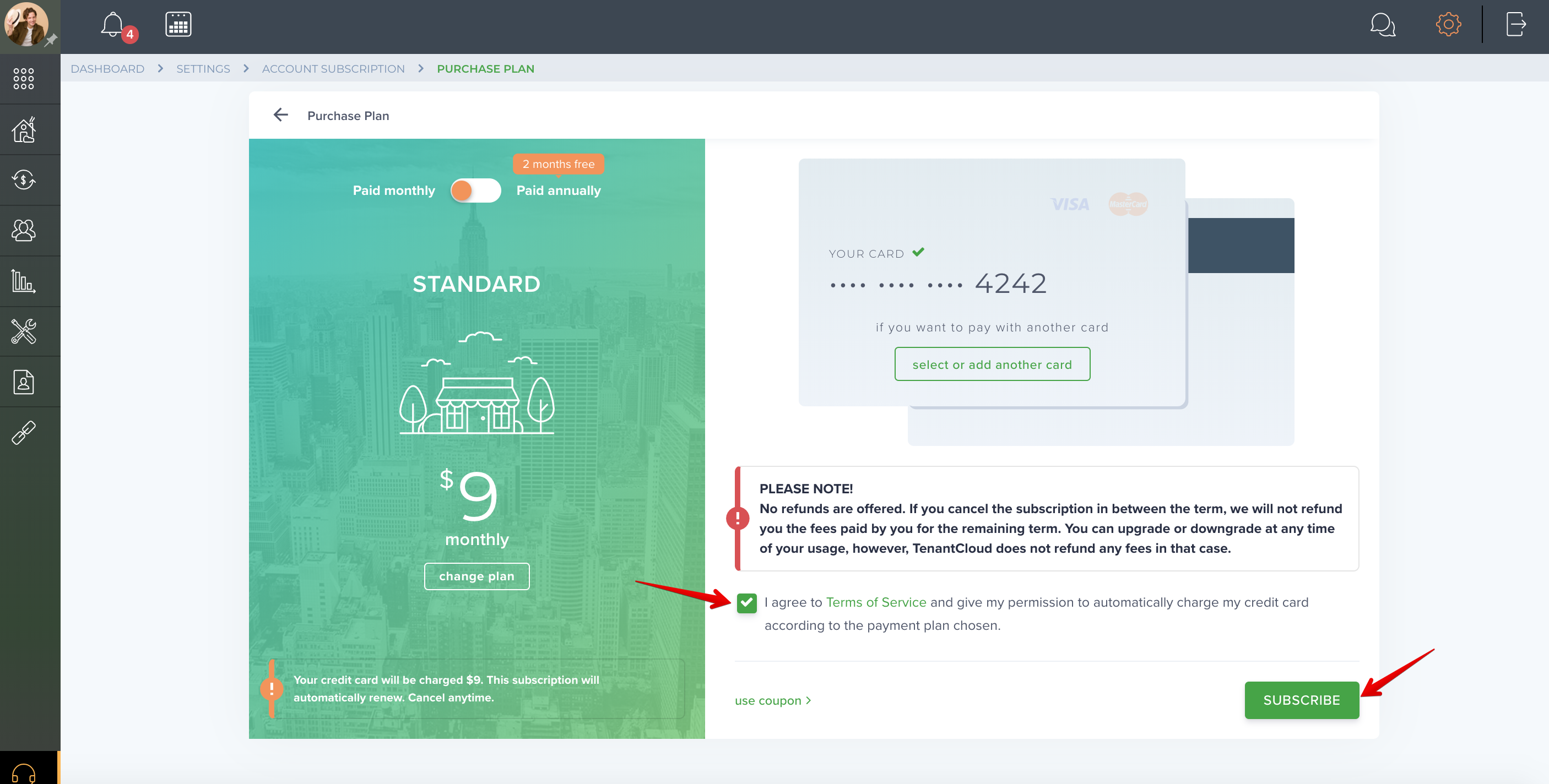Open the chat messages icon

pos(1383,25)
